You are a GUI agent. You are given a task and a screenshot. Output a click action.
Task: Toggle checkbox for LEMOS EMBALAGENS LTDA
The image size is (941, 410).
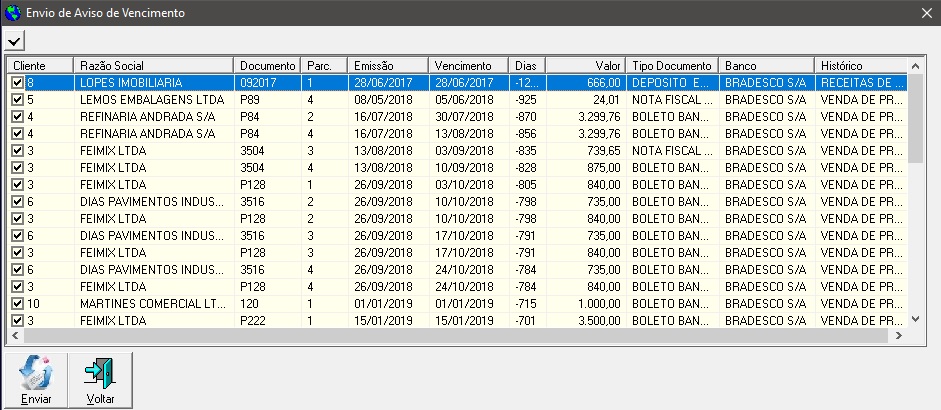point(17,100)
